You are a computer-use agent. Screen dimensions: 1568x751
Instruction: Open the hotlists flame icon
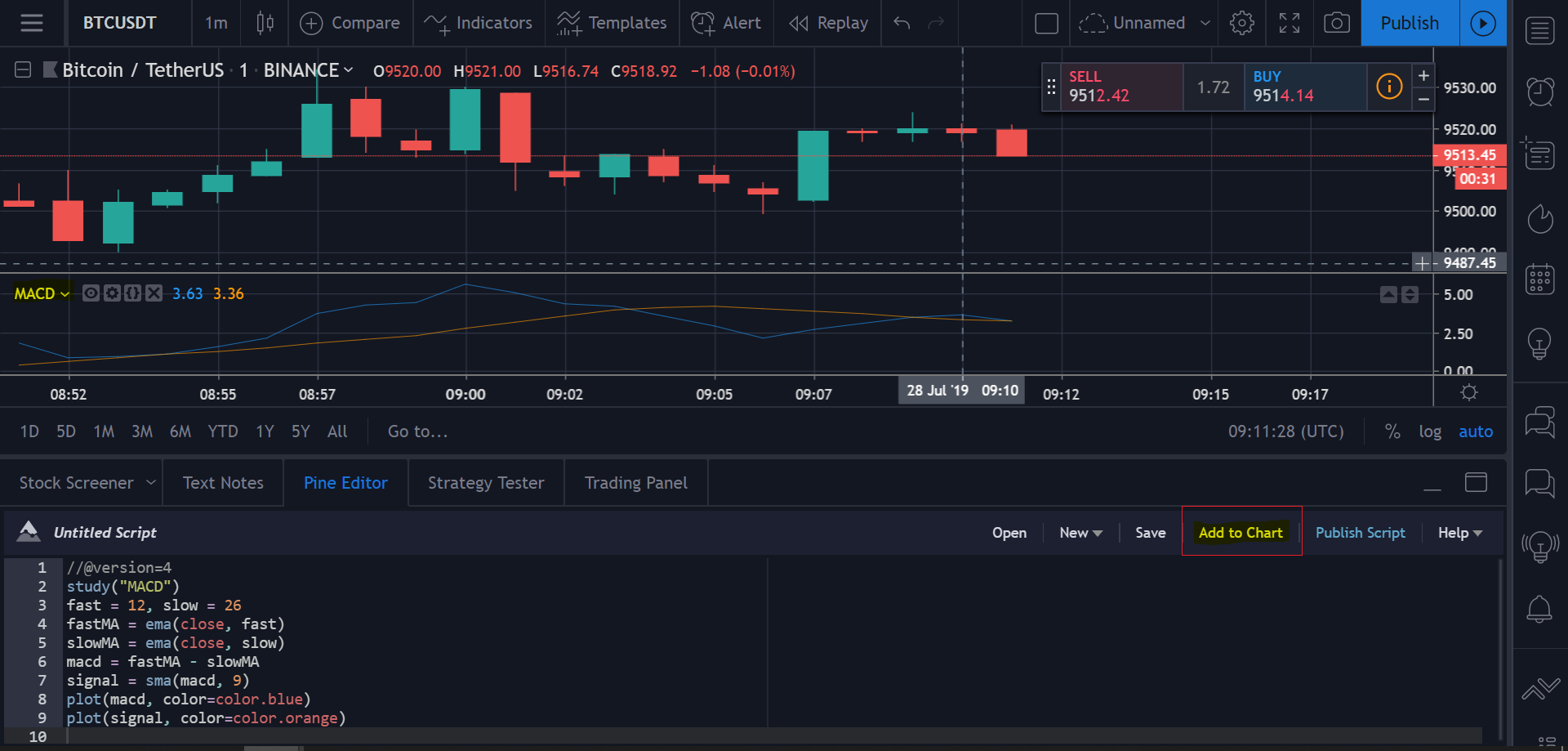[1539, 217]
